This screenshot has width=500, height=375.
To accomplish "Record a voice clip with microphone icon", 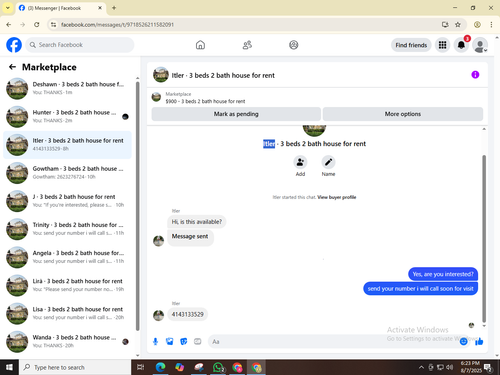I will click(x=155, y=341).
